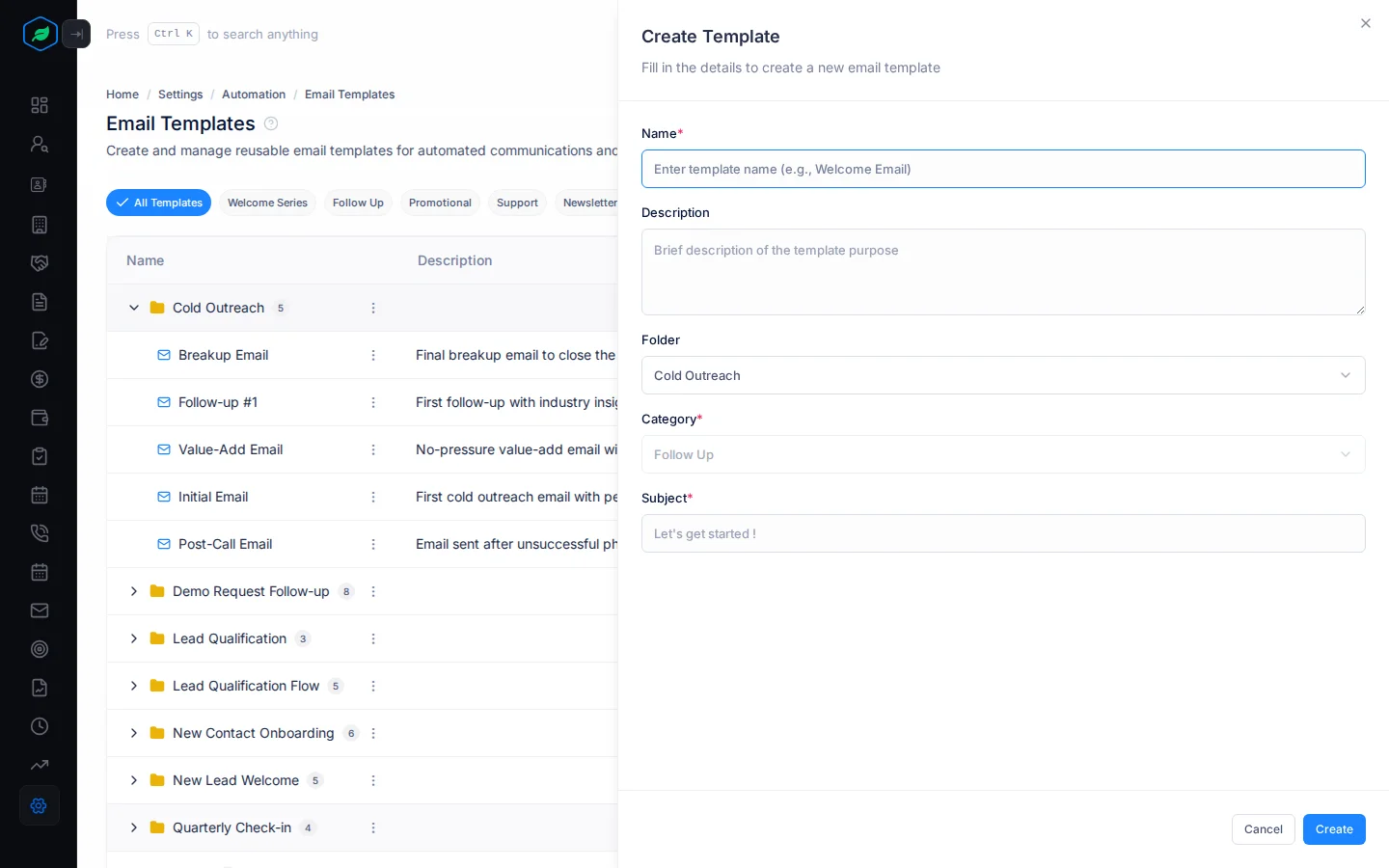Open the three-dot menu for Initial Email

click(x=373, y=497)
